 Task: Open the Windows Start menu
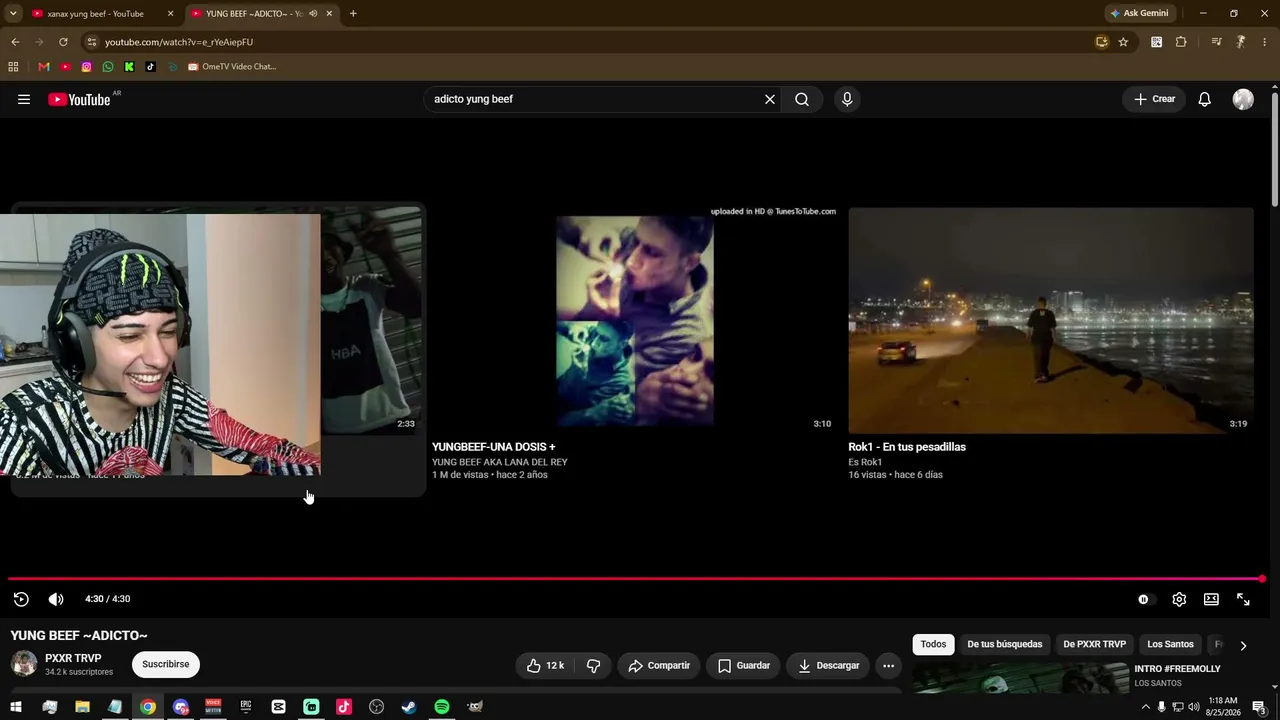tap(16, 707)
